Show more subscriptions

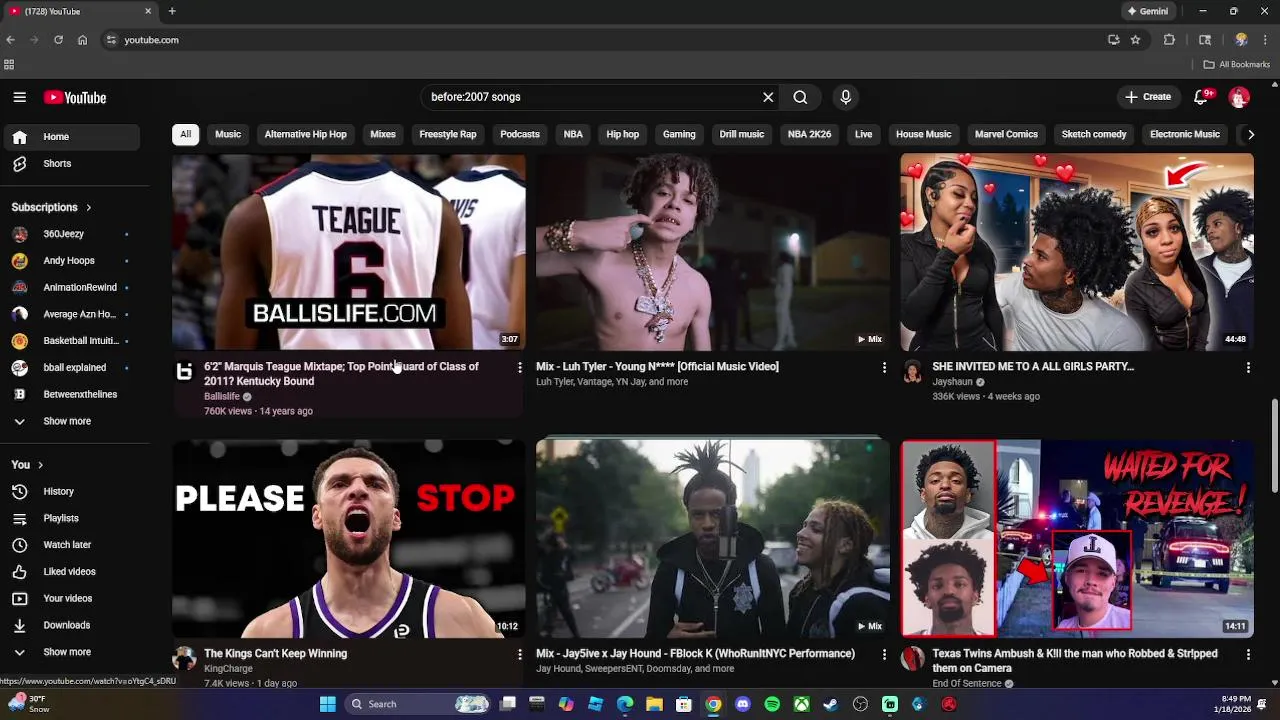[71, 421]
